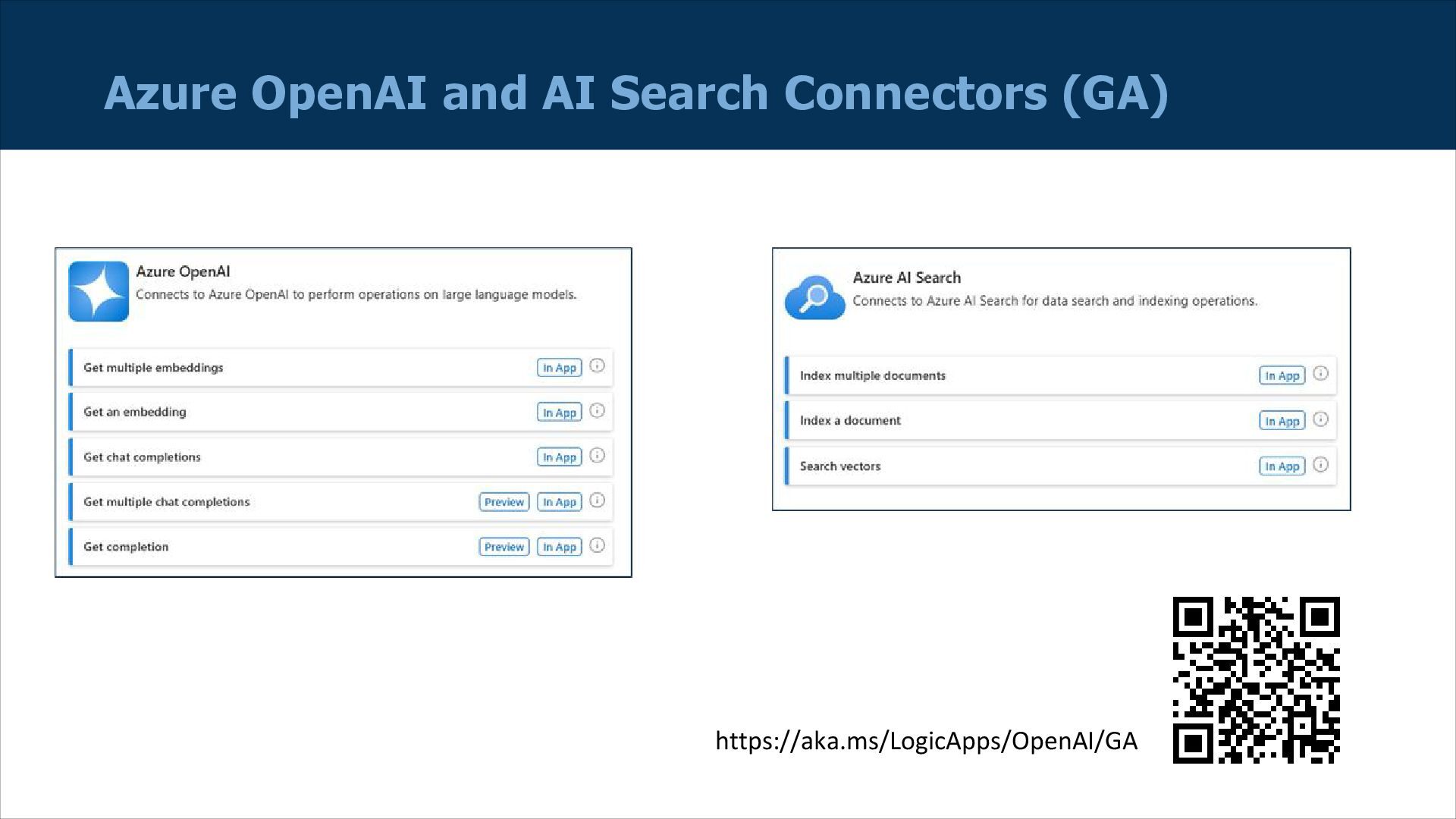Click info icon beside Index a document
The image size is (1456, 819).
pyautogui.click(x=1320, y=419)
